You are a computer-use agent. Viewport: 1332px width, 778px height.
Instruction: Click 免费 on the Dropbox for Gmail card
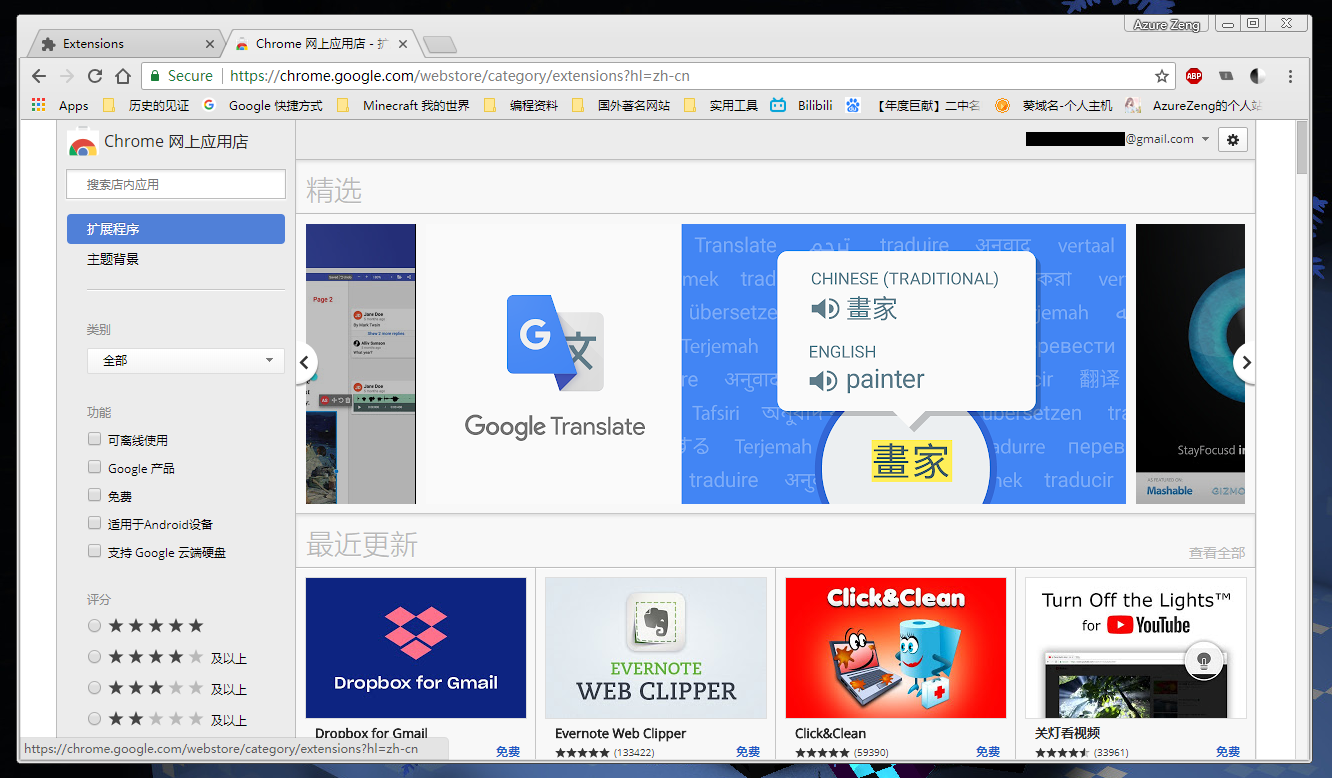click(x=508, y=751)
